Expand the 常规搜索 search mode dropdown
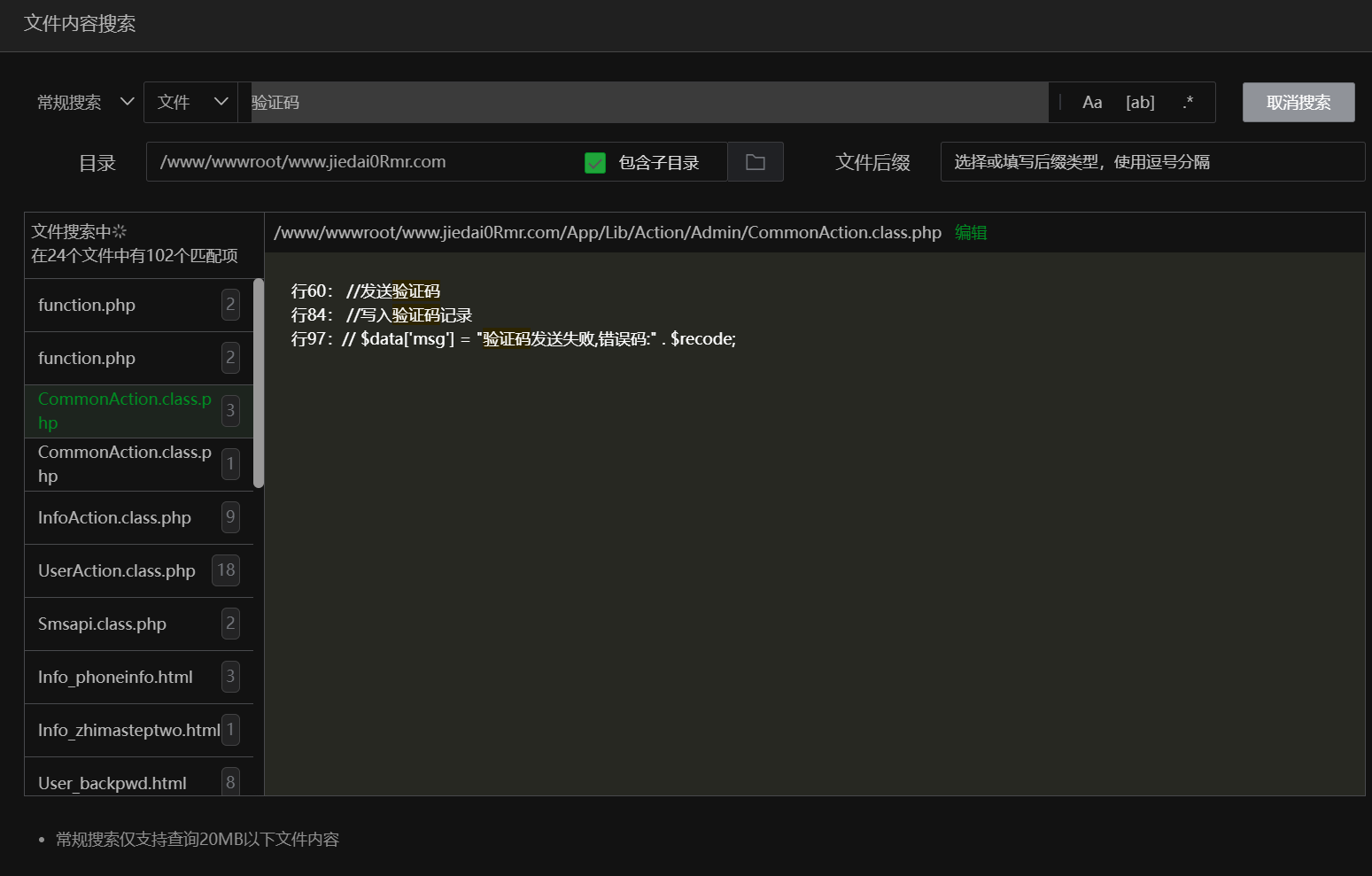The width and height of the screenshot is (1372, 876). [85, 103]
